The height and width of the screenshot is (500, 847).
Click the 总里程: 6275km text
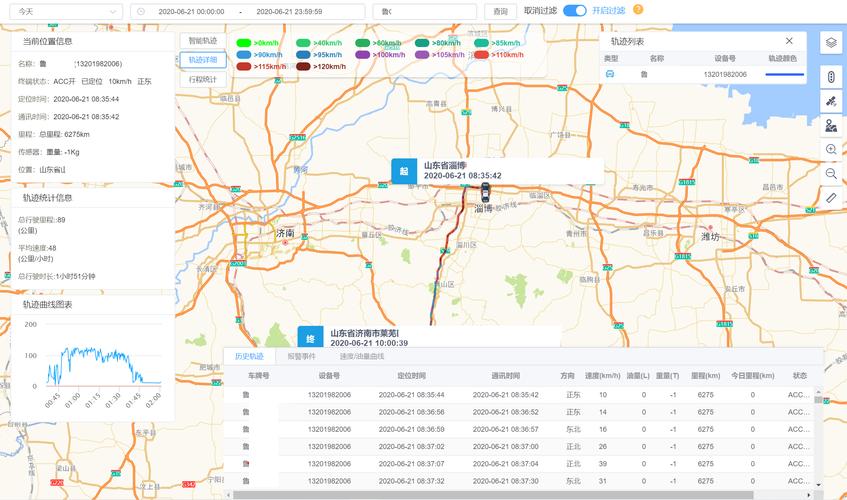pos(64,134)
